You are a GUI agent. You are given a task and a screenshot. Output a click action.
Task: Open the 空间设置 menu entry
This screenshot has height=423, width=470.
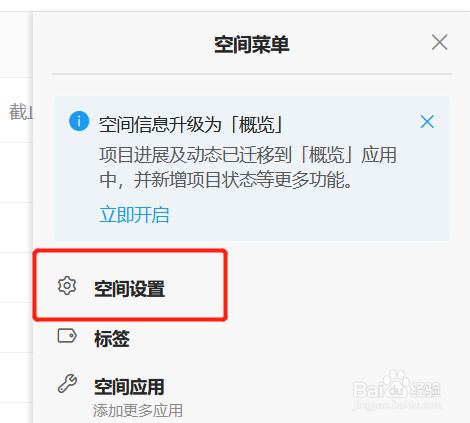(130, 289)
